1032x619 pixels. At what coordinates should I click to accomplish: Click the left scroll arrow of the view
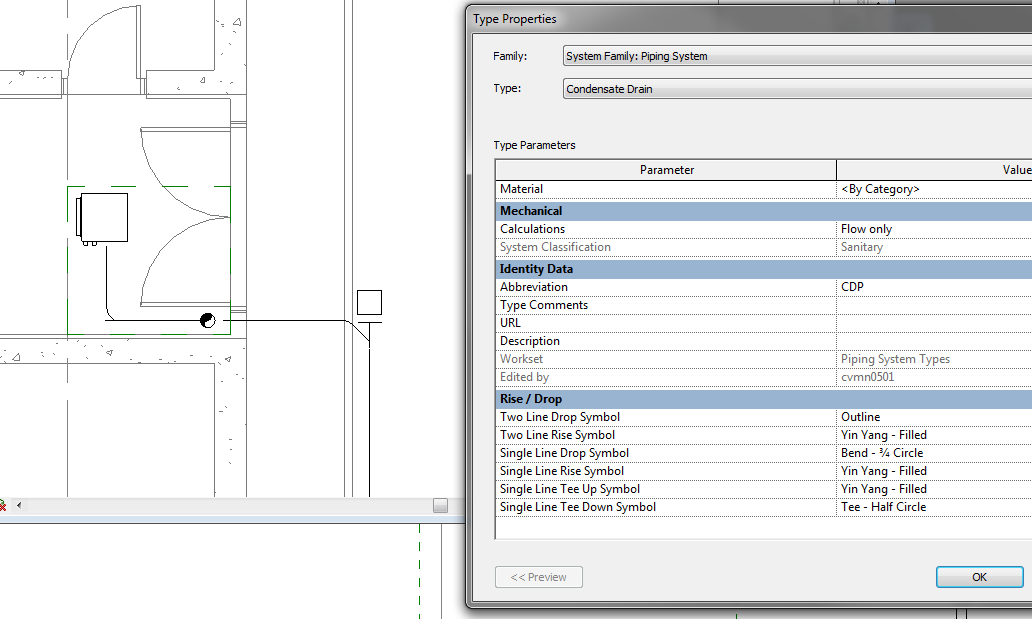pos(18,506)
